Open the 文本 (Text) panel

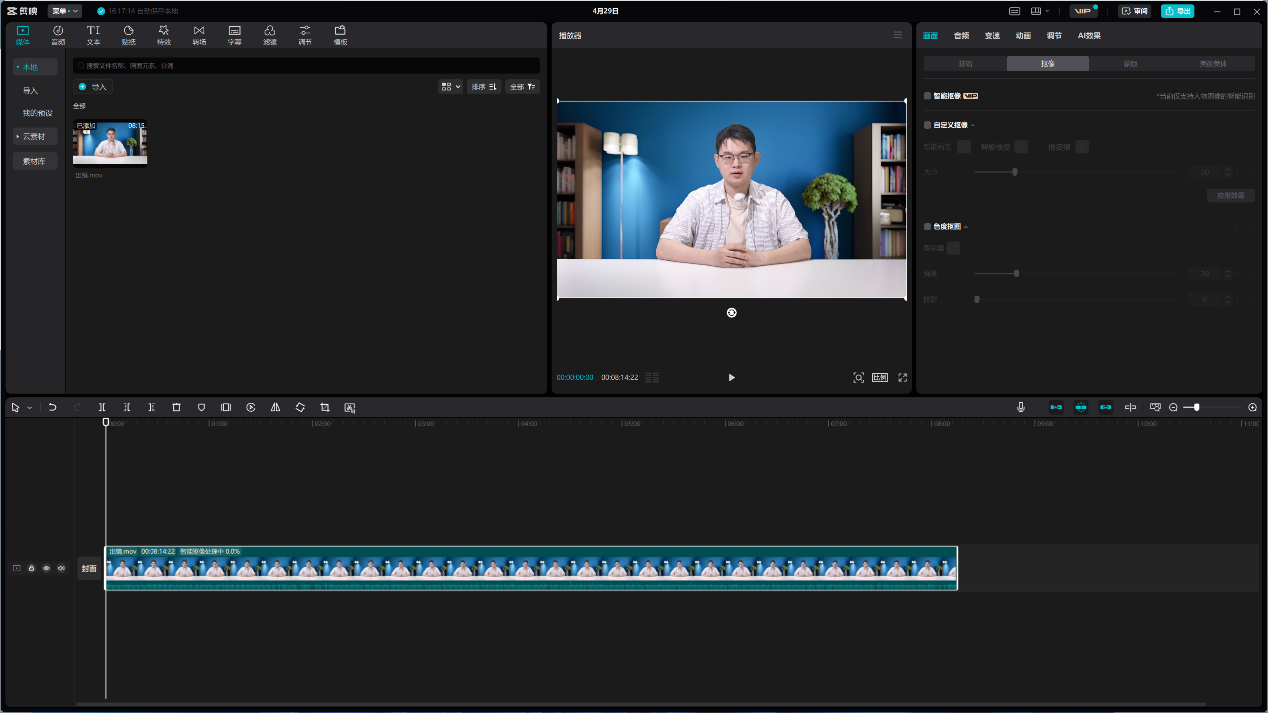pyautogui.click(x=93, y=35)
